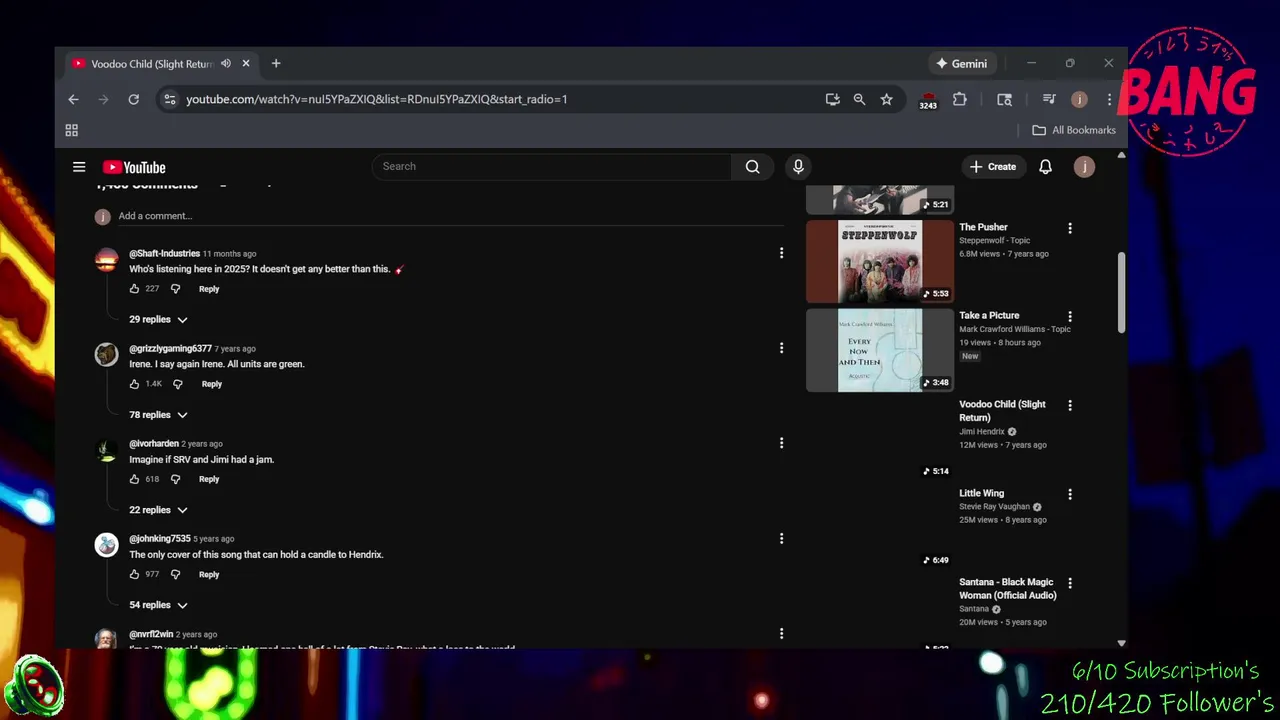Start voice search with the microphone icon
The width and height of the screenshot is (1280, 720).
(798, 167)
